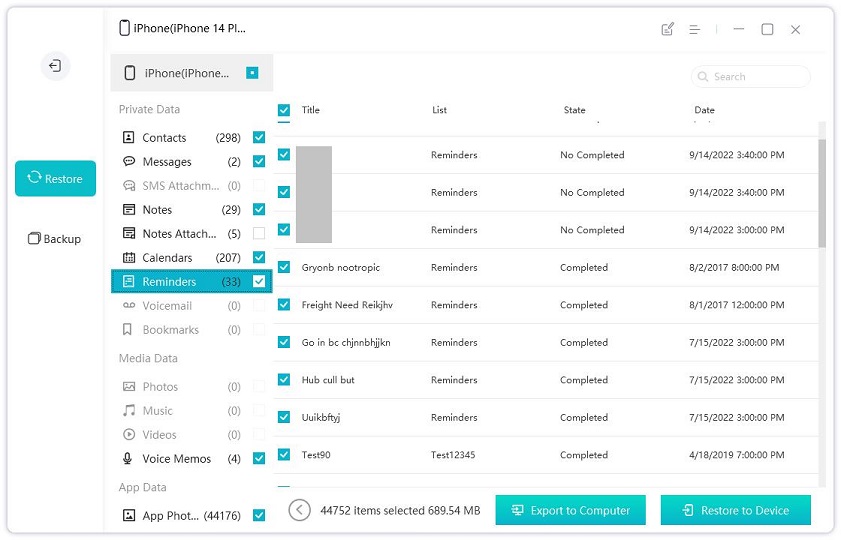The width and height of the screenshot is (841, 540).
Task: Click the Messages speech bubble icon
Action: [x=129, y=161]
